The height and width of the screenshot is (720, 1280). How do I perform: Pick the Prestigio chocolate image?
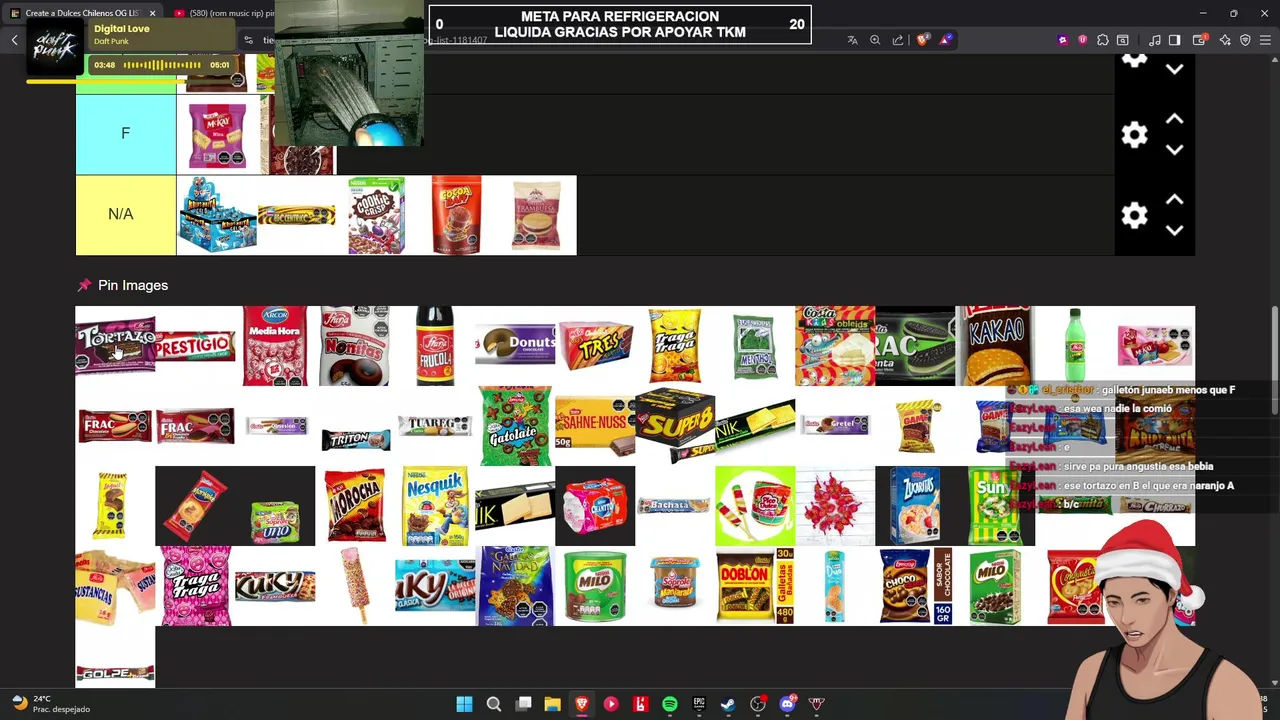click(195, 346)
